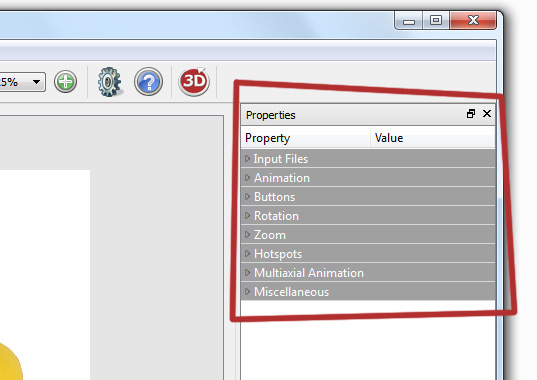537x380 pixels.
Task: Select the Buttons row label
Action: [274, 197]
